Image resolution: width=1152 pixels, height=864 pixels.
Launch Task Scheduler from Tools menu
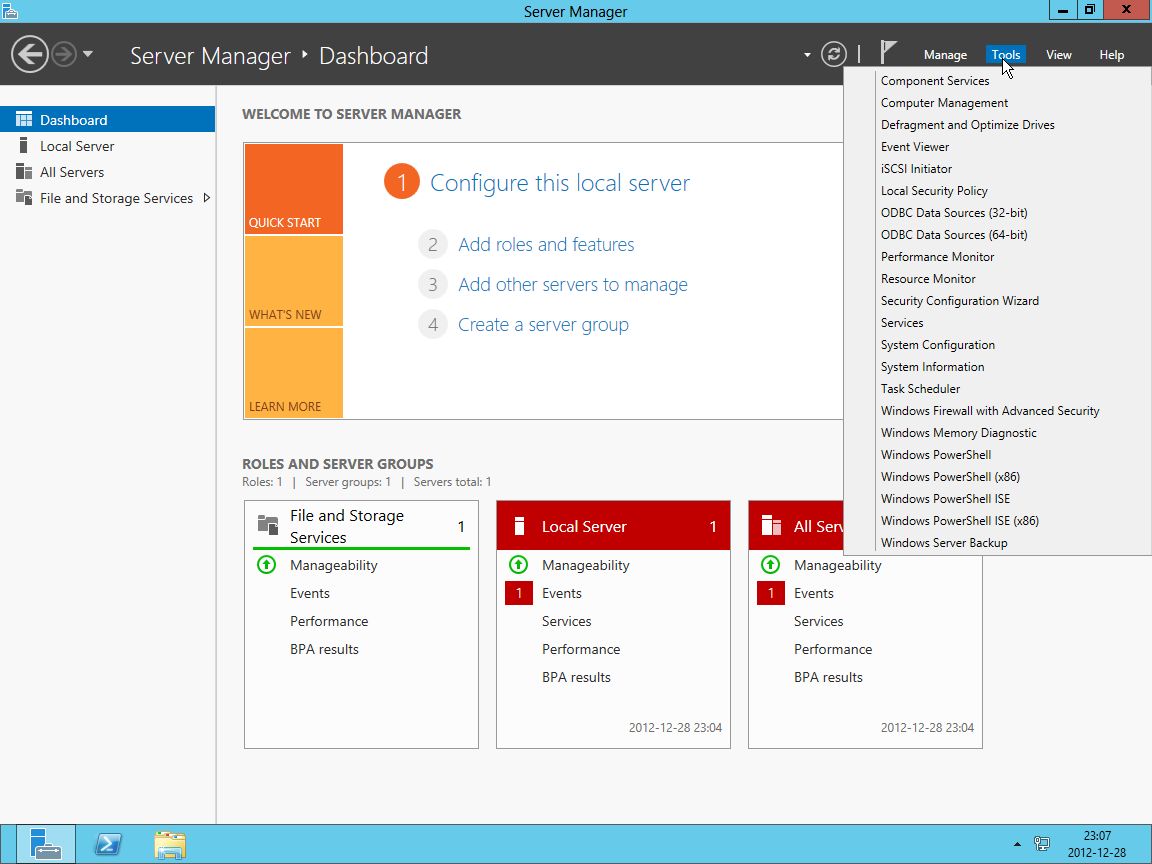(920, 389)
